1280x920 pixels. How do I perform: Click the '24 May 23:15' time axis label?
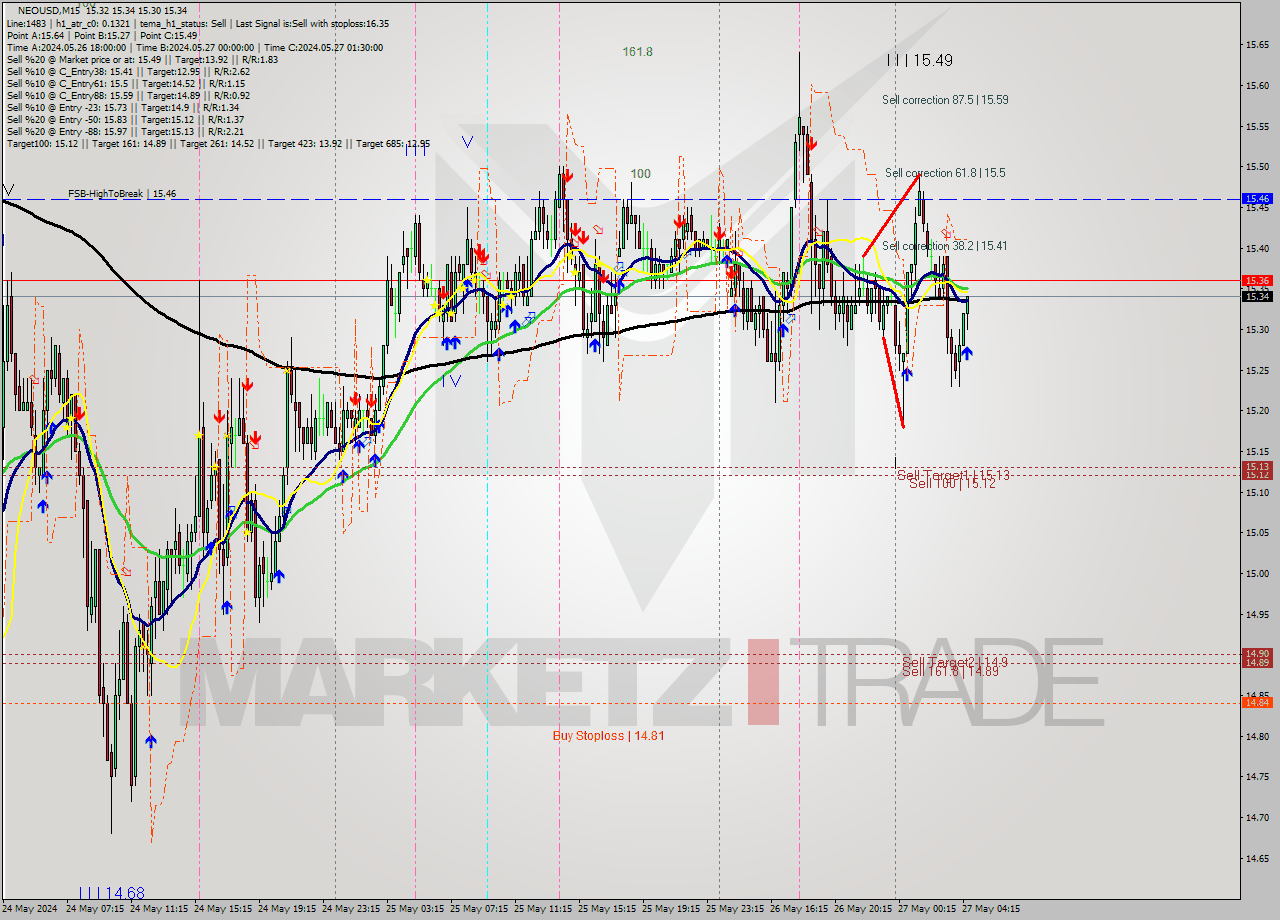tap(351, 909)
